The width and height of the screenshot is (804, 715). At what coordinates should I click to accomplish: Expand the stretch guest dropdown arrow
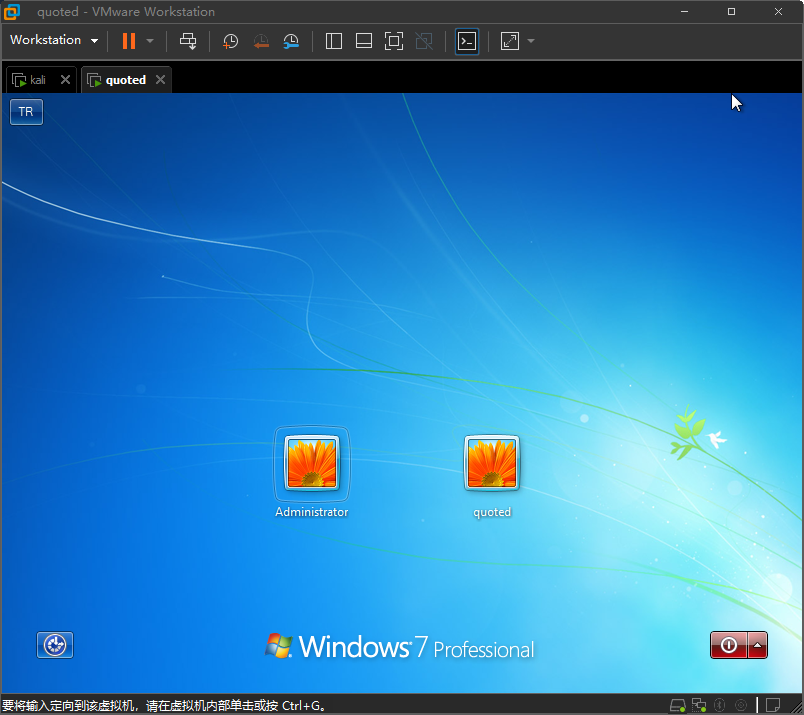click(531, 41)
